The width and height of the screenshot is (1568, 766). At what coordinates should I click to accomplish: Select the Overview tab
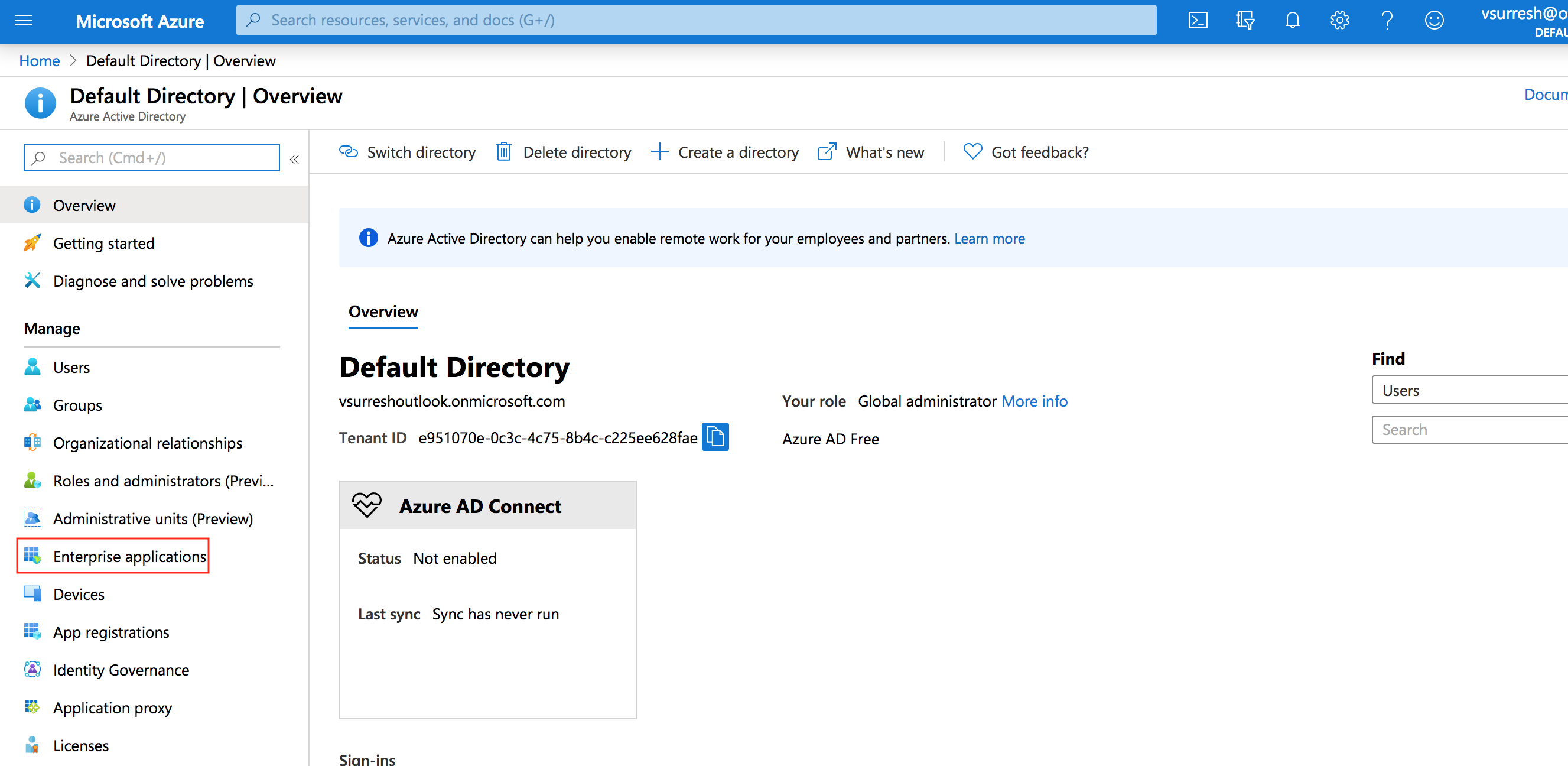point(383,311)
